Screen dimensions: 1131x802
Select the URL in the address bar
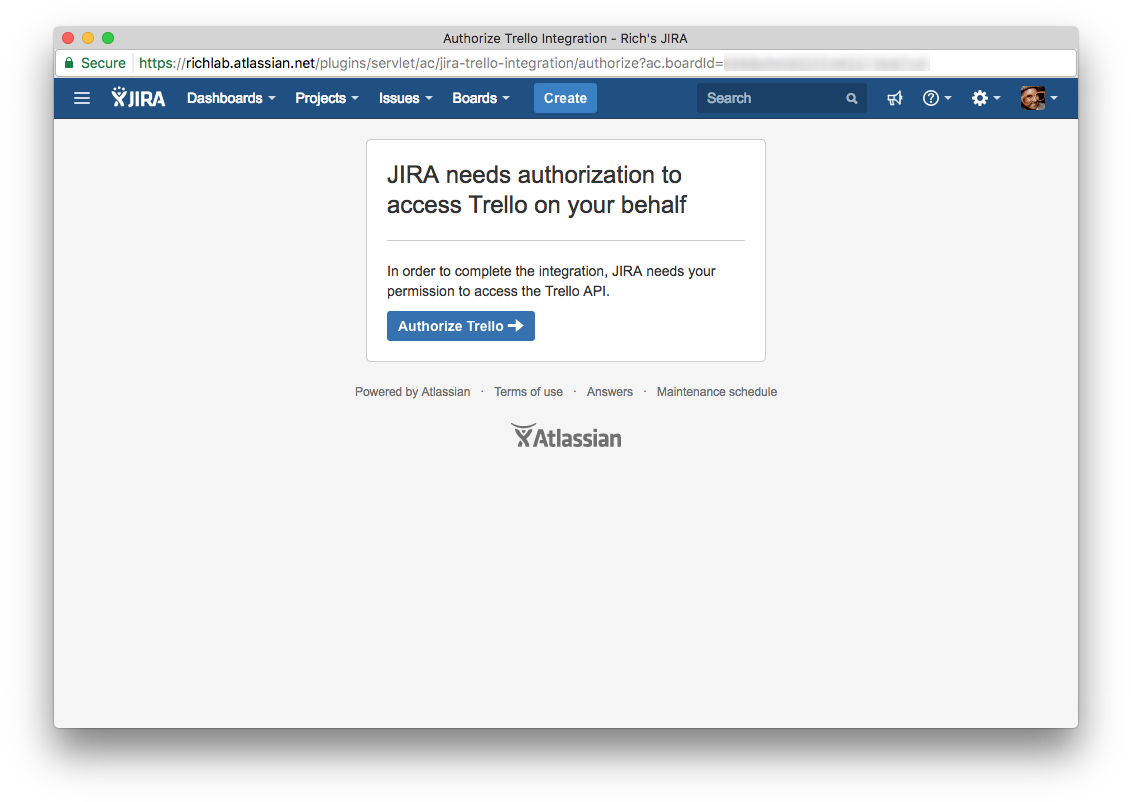point(534,63)
